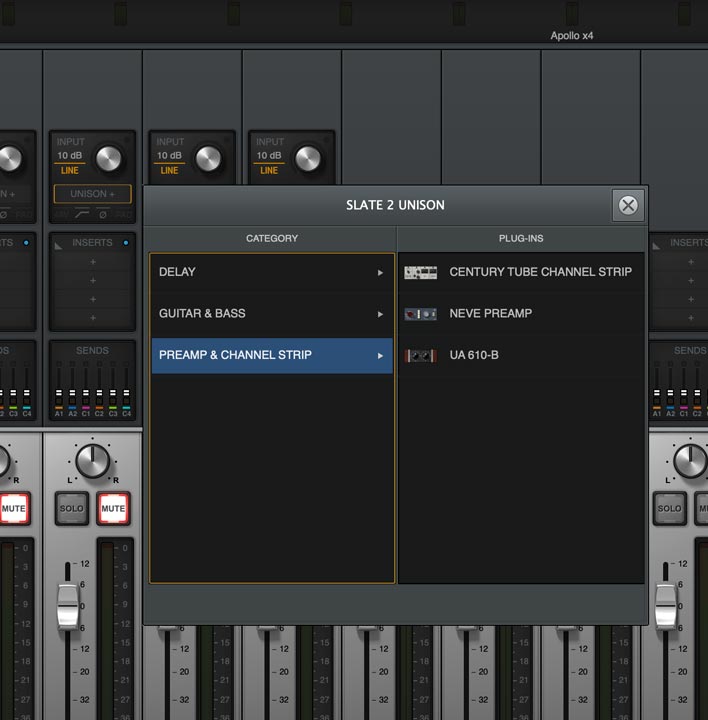The height and width of the screenshot is (720, 708).
Task: Toggle 48V phantom power under the UNISON slot
Action: (61, 214)
